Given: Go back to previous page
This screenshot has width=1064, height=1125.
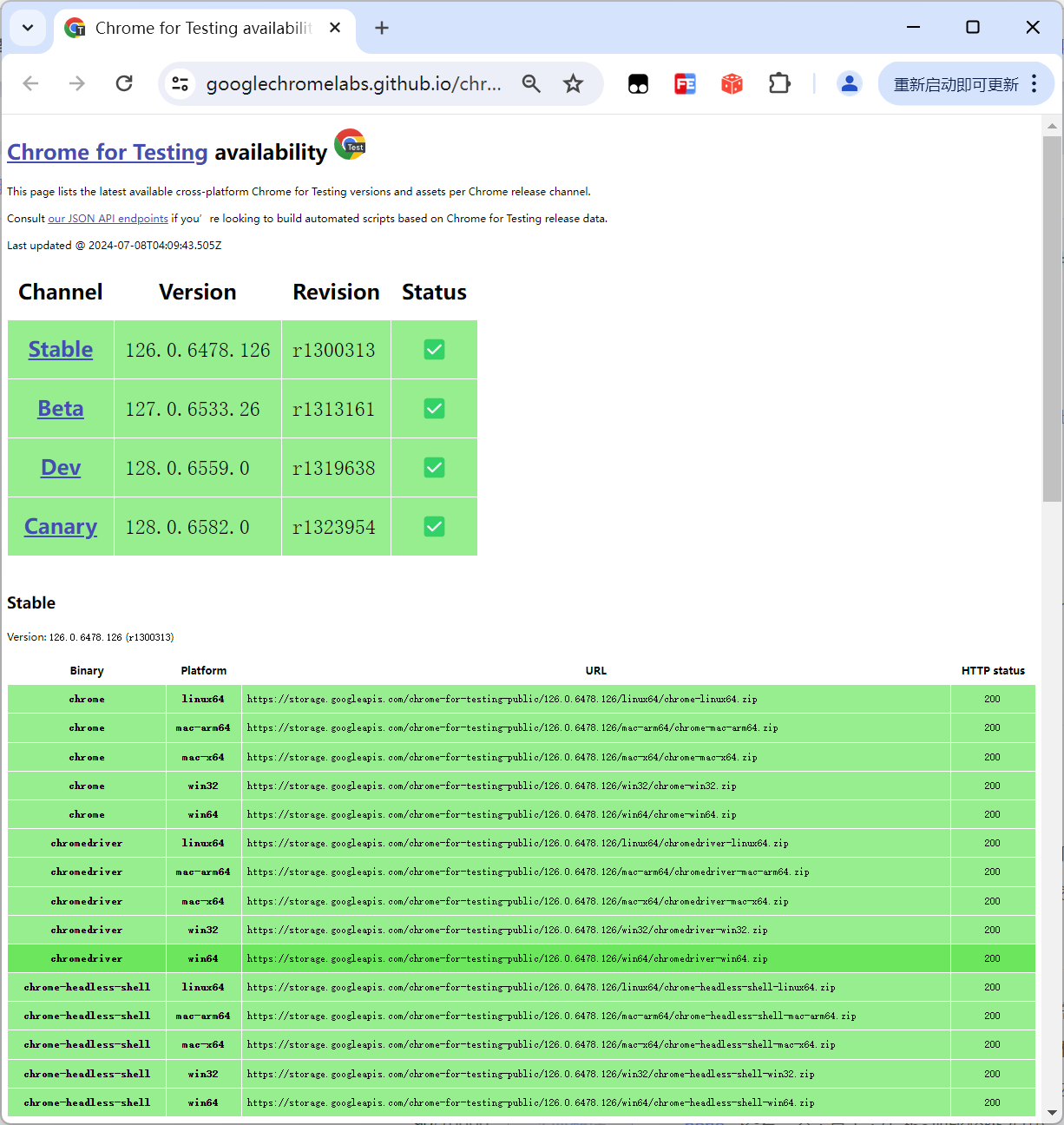Looking at the screenshot, I should 31,83.
